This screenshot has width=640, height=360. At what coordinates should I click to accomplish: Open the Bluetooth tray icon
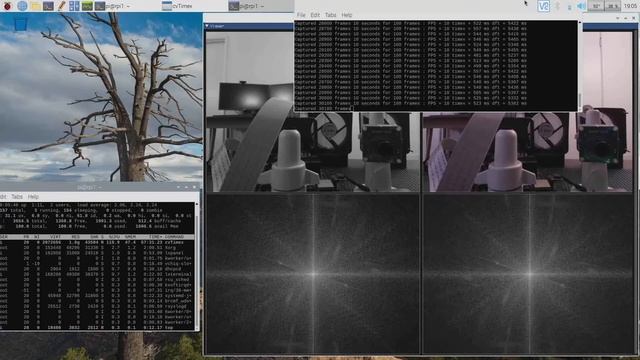[558, 6]
